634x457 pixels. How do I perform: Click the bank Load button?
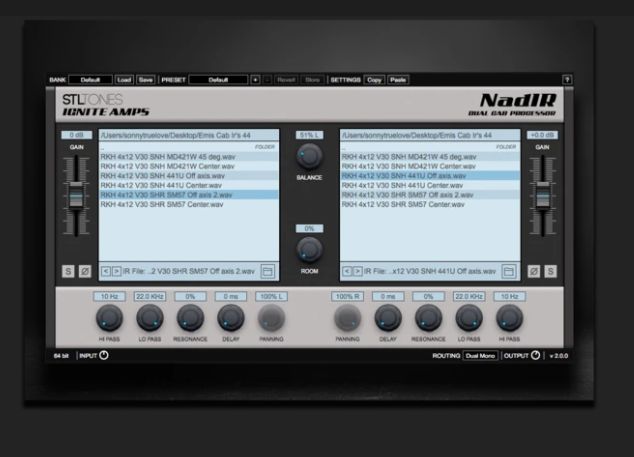click(x=124, y=80)
